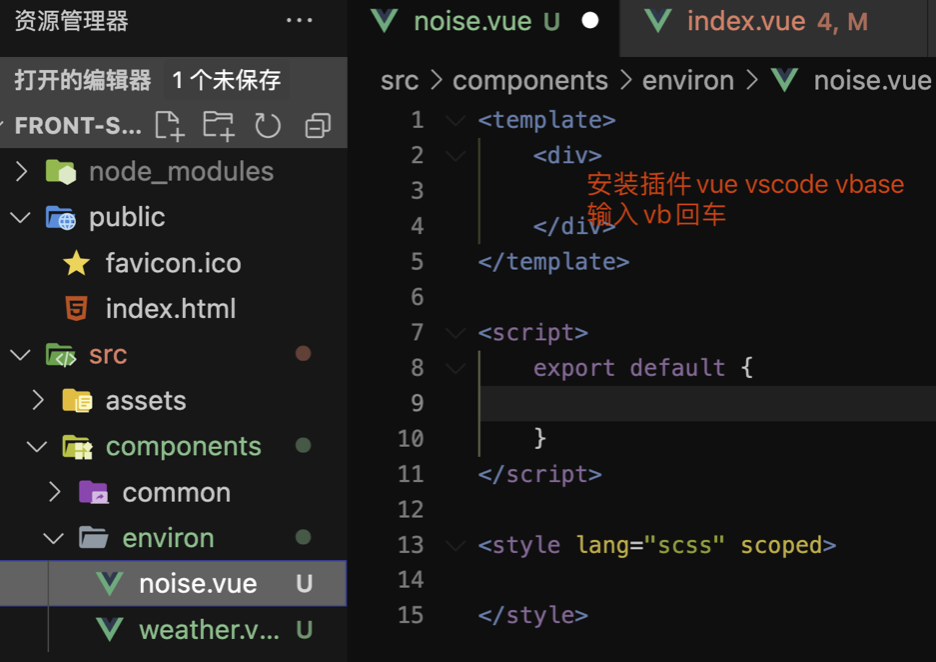The image size is (936, 662).
Task: Click the assets folder icon
Action: [x=77, y=401]
